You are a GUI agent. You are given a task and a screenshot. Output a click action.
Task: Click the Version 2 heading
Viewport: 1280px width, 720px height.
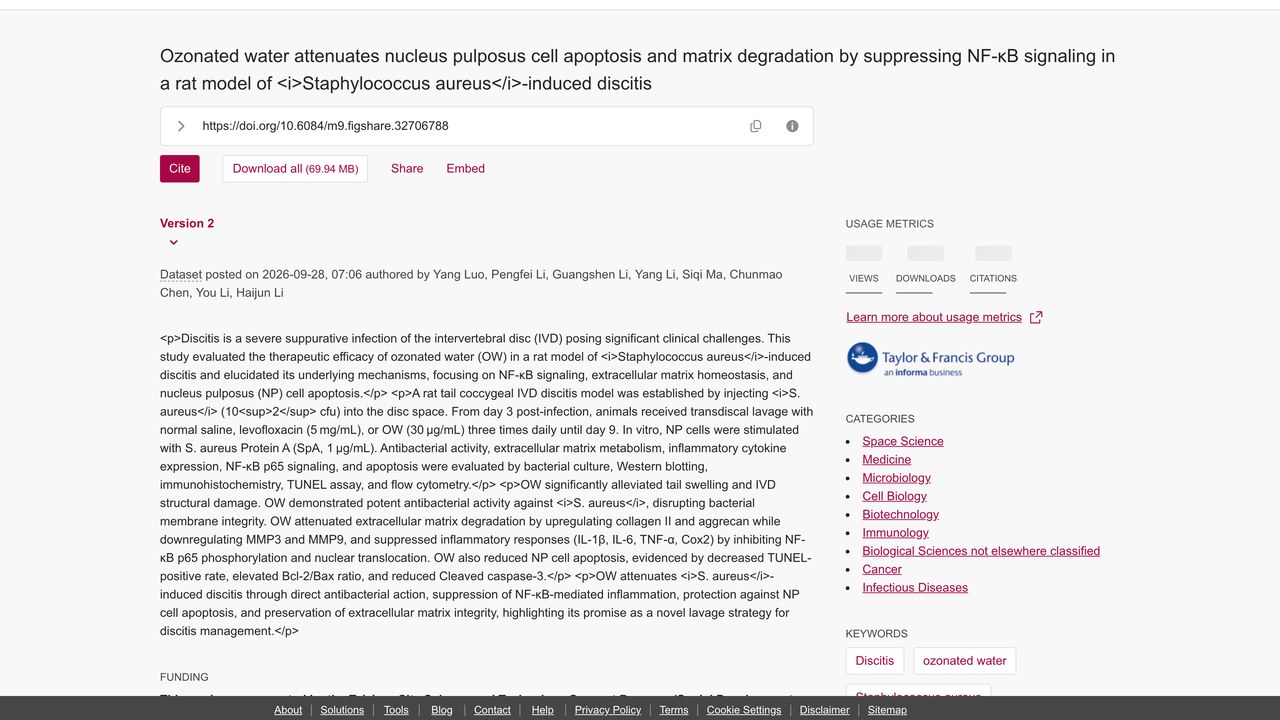point(187,223)
